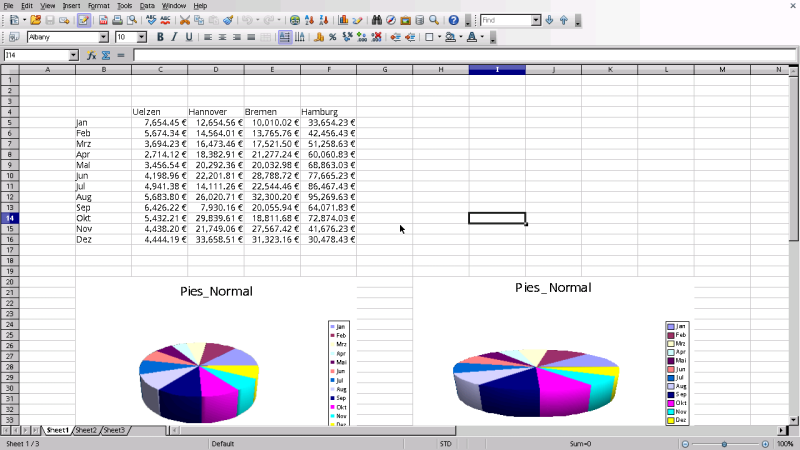Open the Format menu
The height and width of the screenshot is (450, 800).
click(98, 6)
